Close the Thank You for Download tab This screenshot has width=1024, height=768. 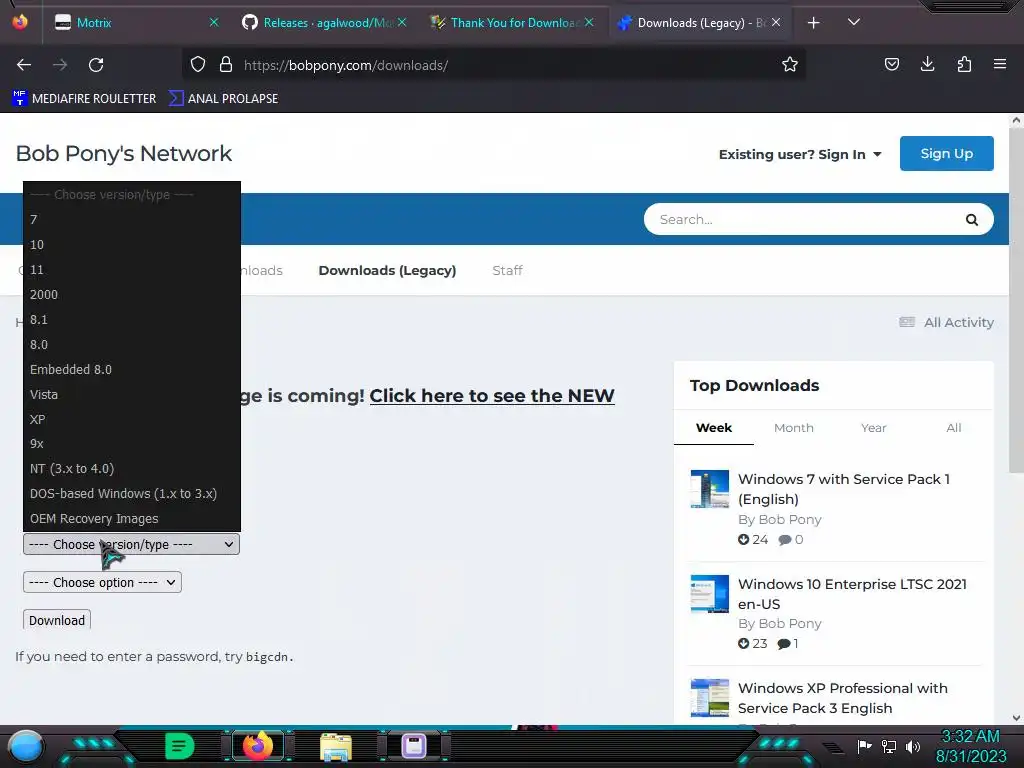[x=589, y=22]
